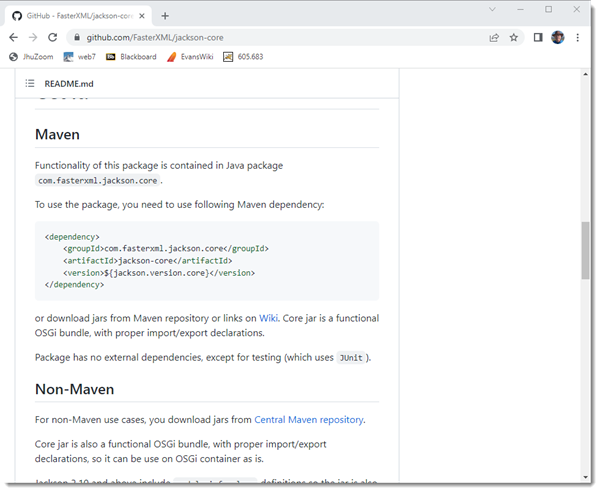
Task: Open EvansWiki bookmark
Action: [x=190, y=57]
